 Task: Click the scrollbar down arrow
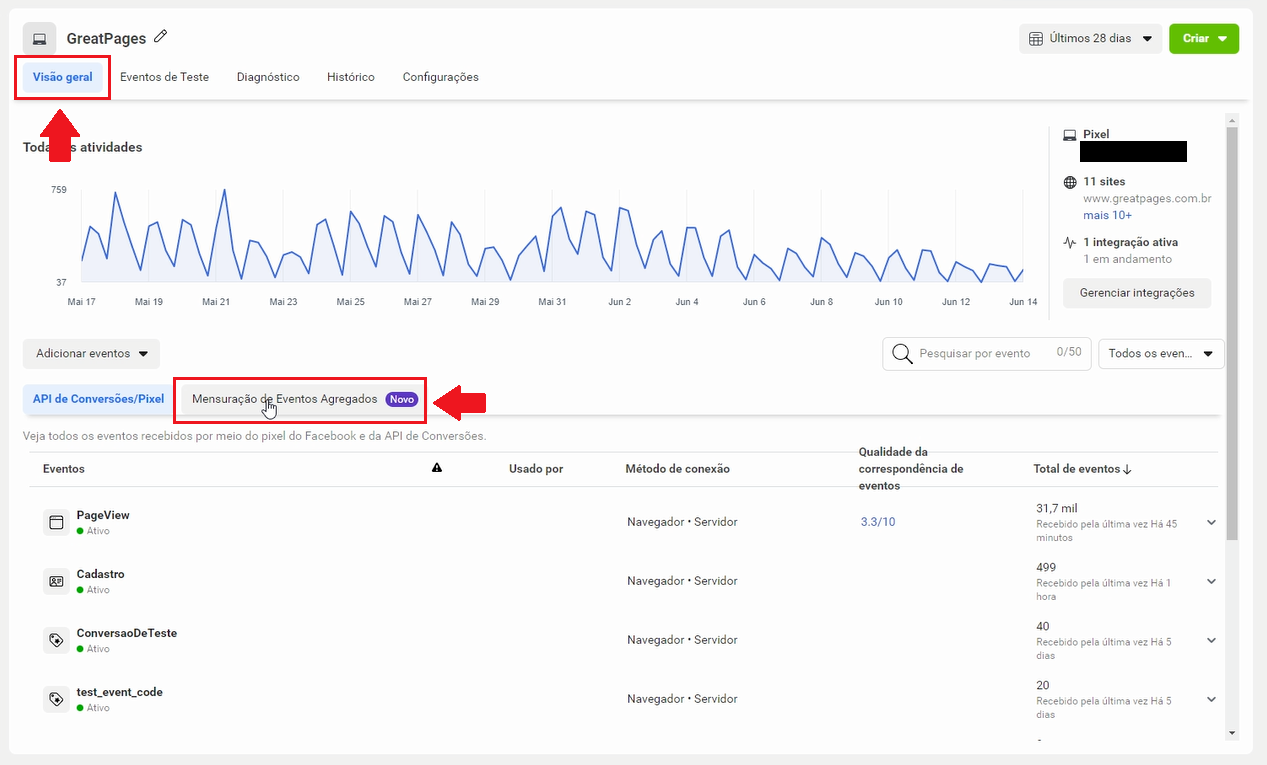point(1232,734)
